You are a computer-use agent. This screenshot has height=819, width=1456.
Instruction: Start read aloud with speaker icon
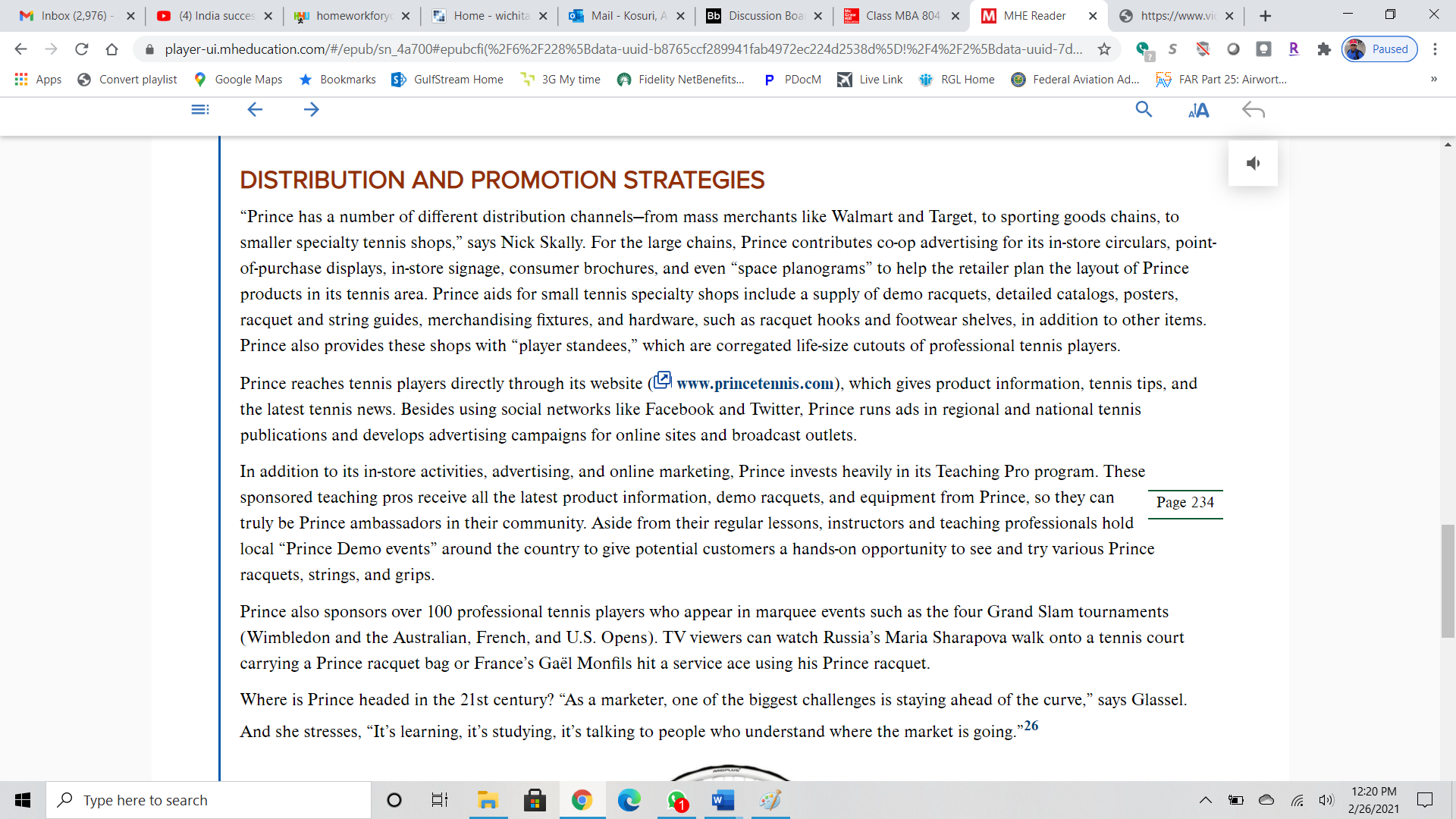point(1253,163)
